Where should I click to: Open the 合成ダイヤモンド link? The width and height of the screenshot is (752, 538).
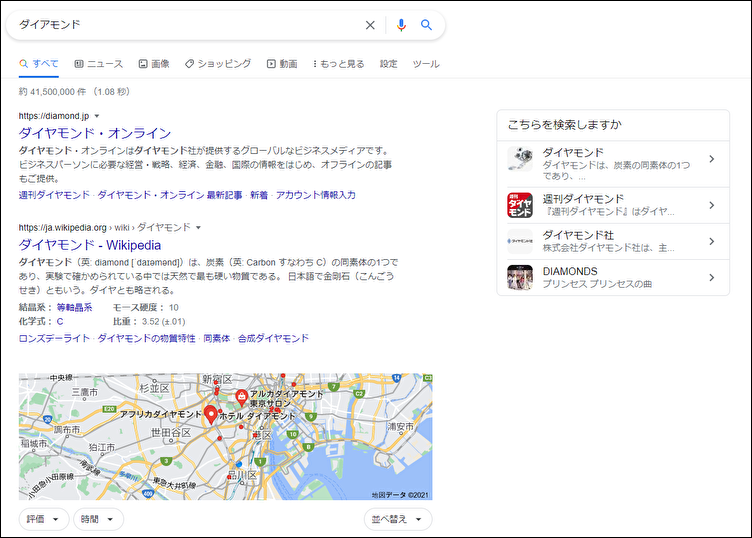coord(273,338)
